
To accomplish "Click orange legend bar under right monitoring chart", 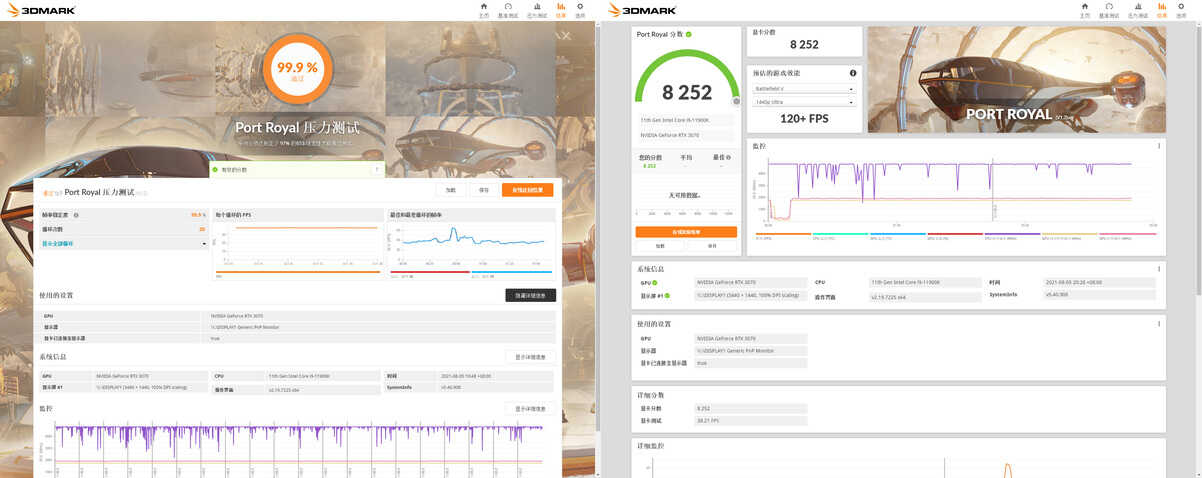I will [783, 235].
